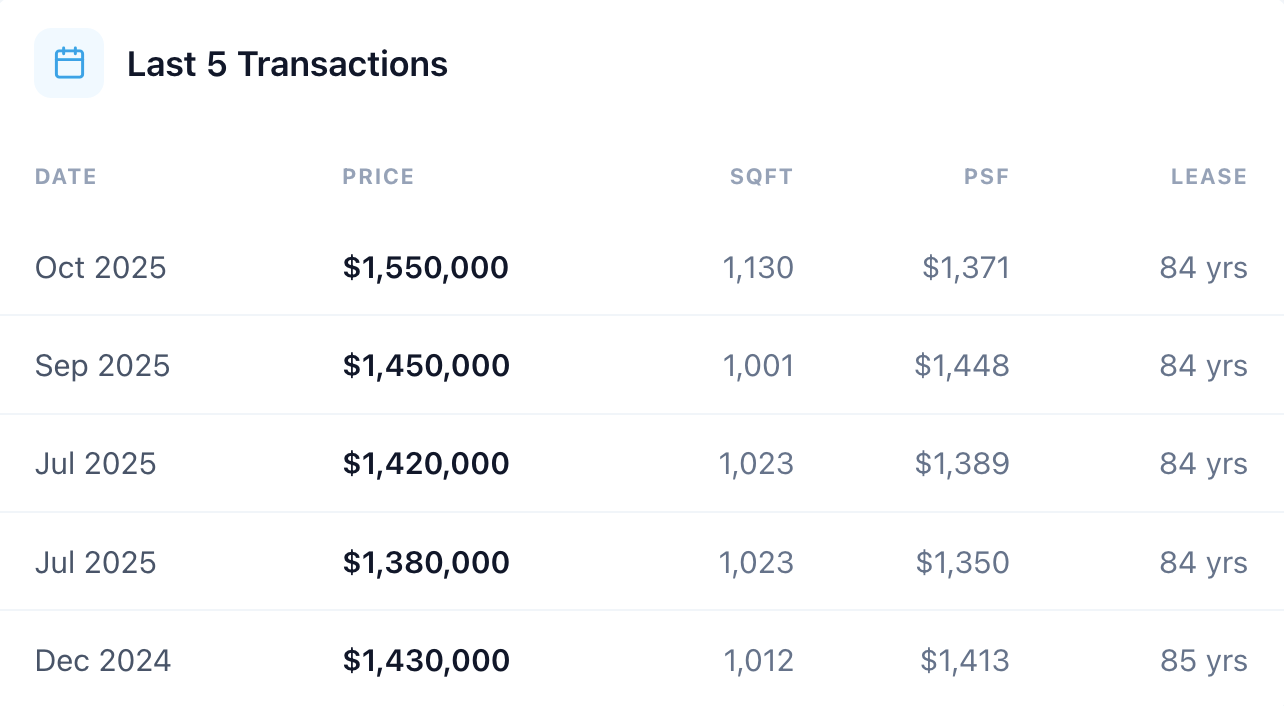Image resolution: width=1284 pixels, height=706 pixels.
Task: Click the calendar icon beside Last 5 Transactions
Action: (69, 63)
